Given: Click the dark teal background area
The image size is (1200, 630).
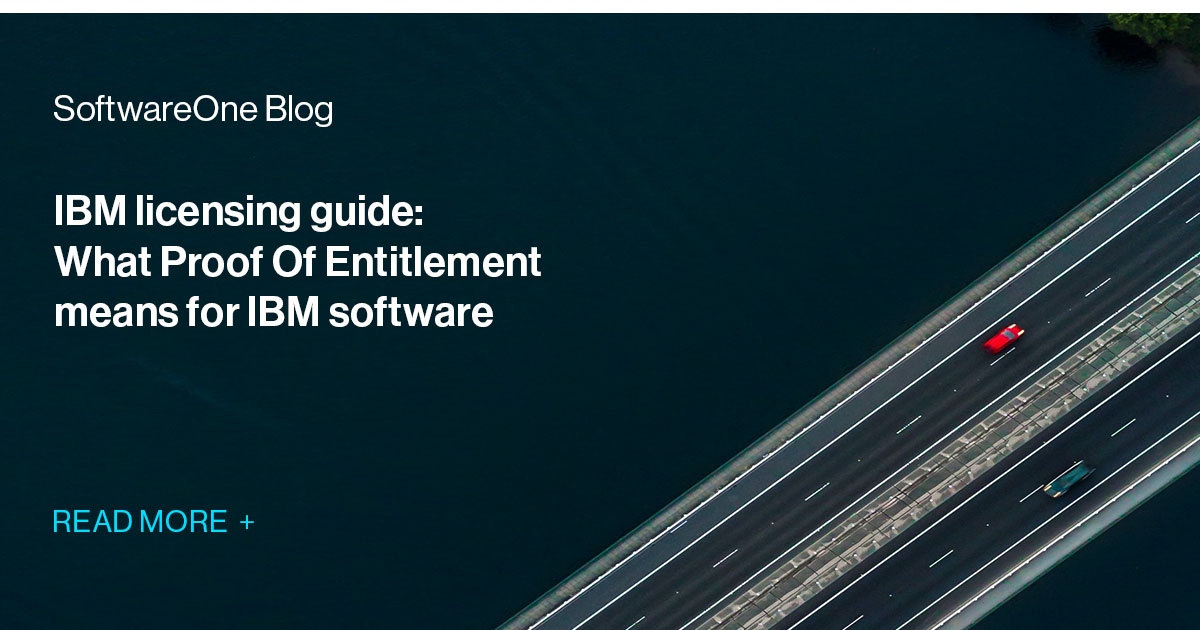Looking at the screenshot, I should tap(300, 420).
